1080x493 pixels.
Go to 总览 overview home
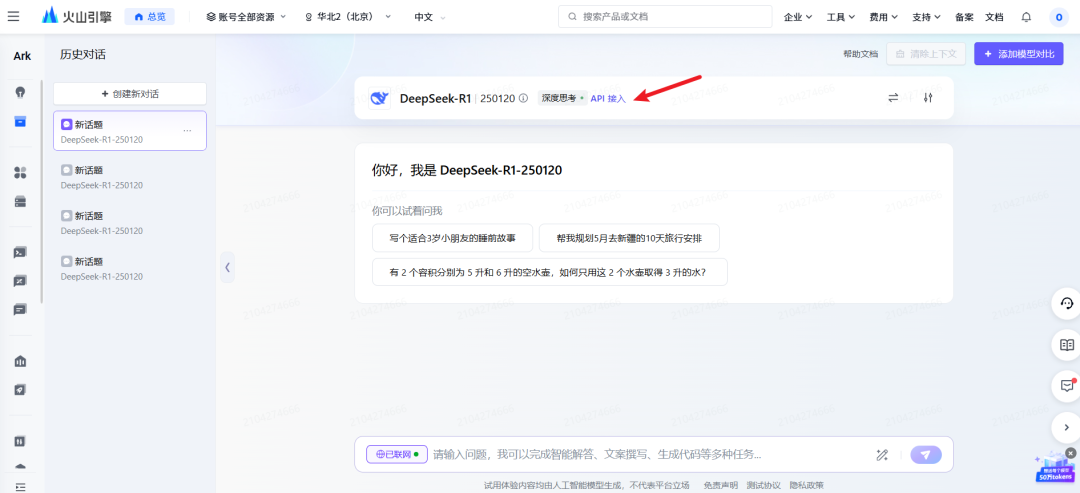coord(149,17)
